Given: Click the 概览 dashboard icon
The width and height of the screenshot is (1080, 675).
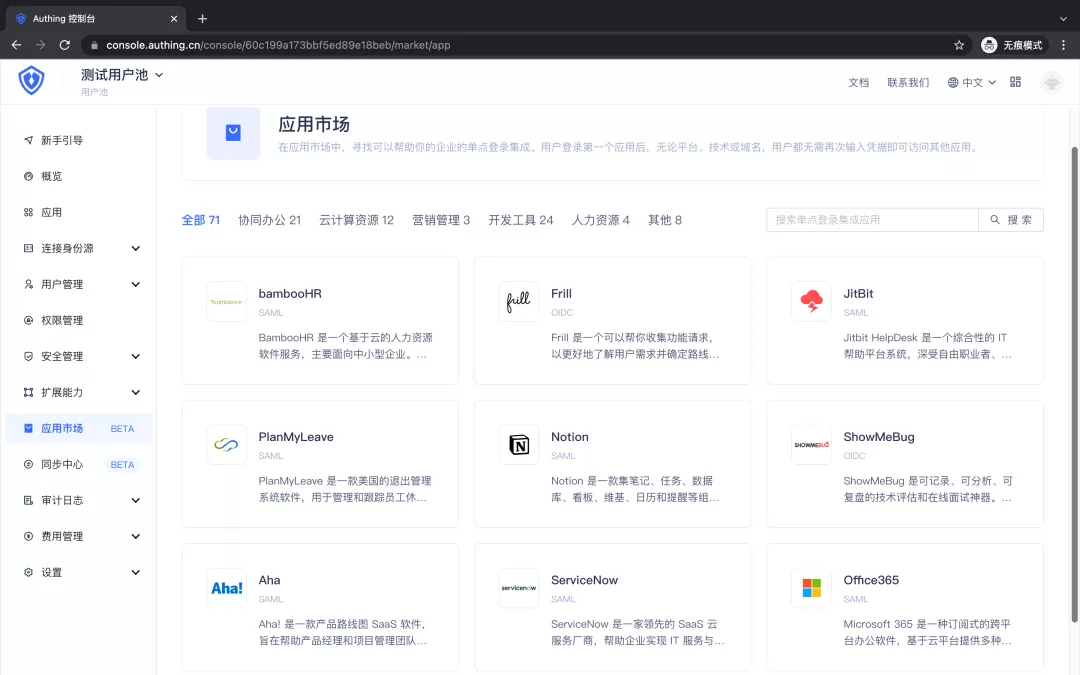Looking at the screenshot, I should pyautogui.click(x=28, y=176).
